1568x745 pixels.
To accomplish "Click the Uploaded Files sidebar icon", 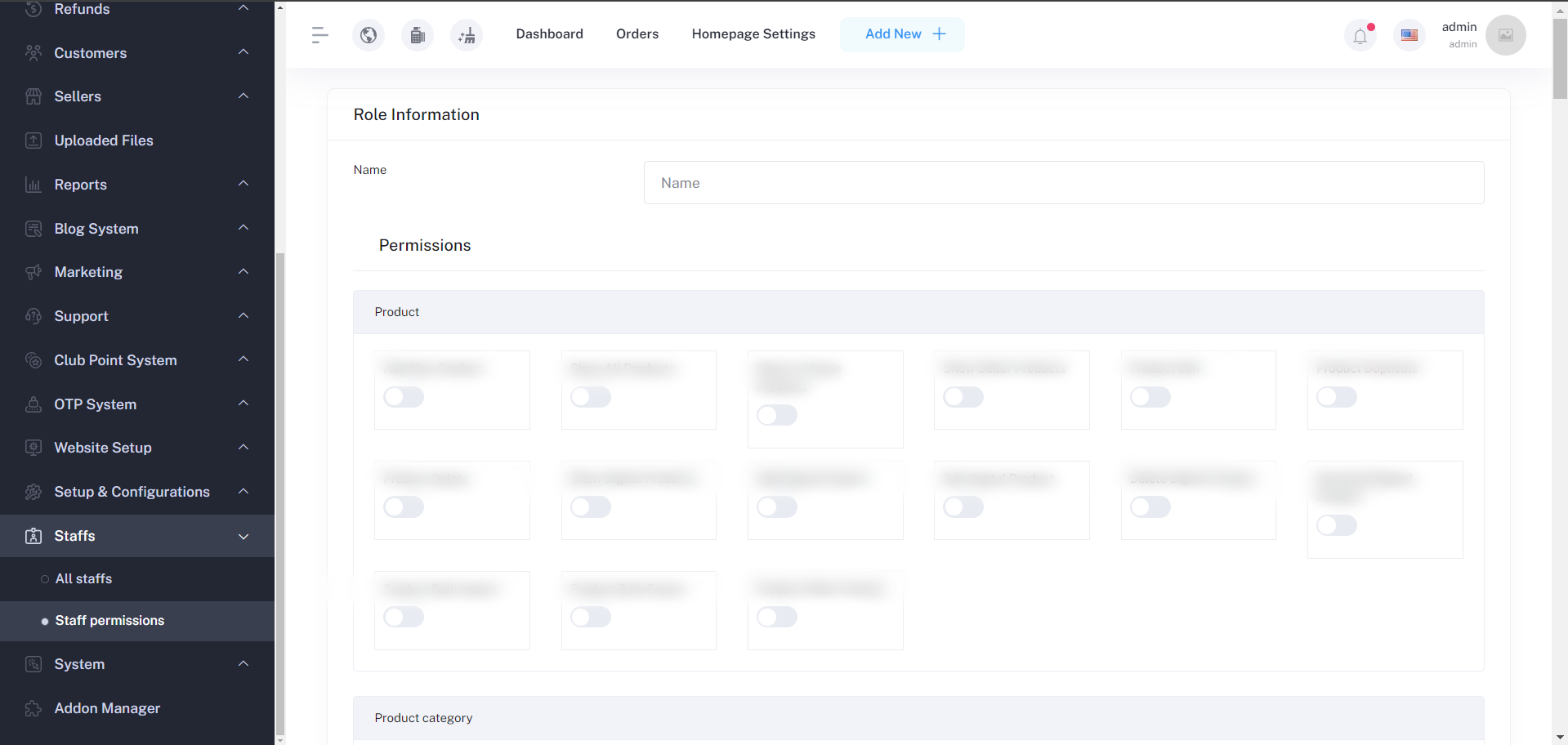I will click(34, 141).
